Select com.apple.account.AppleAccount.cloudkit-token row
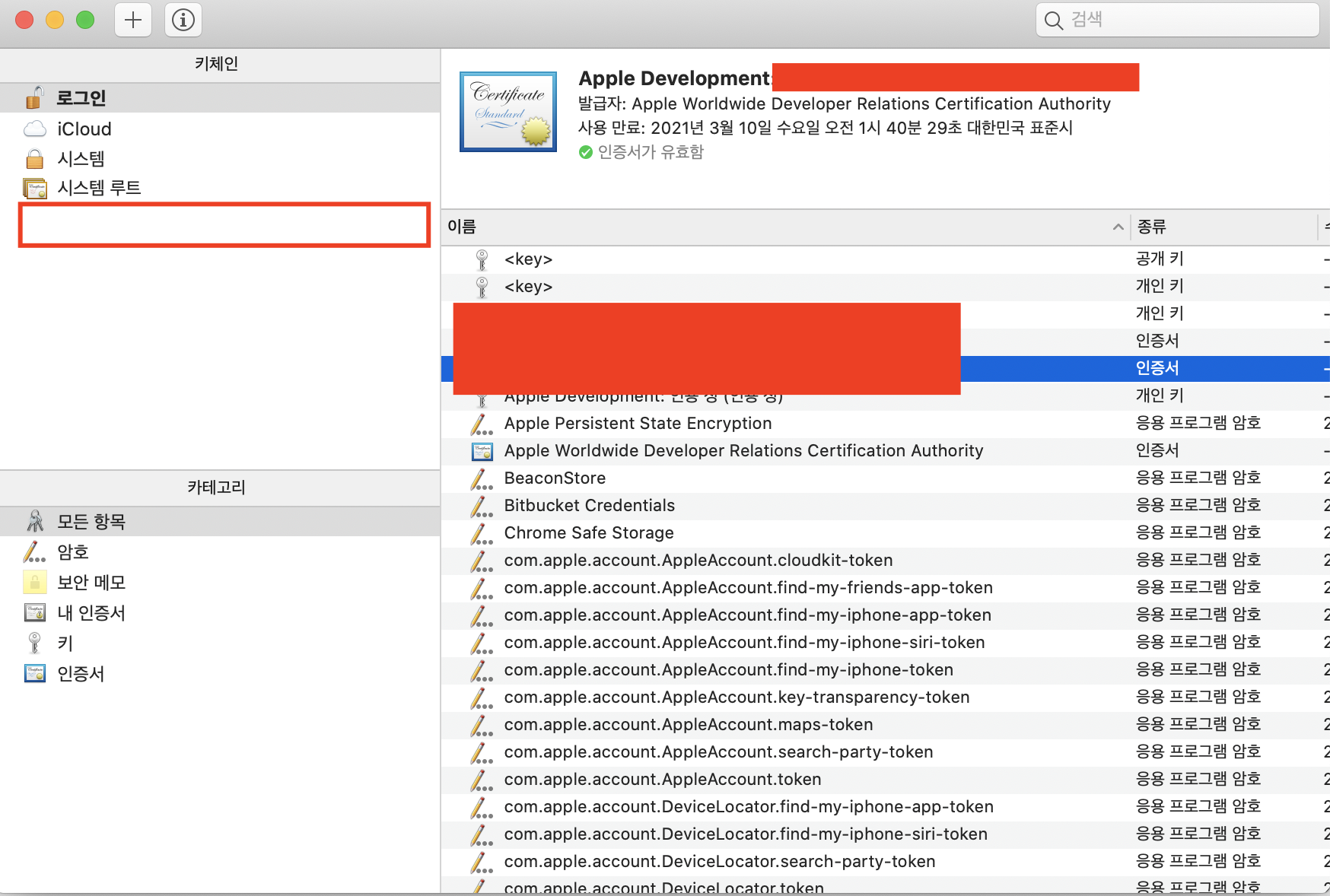 point(886,561)
